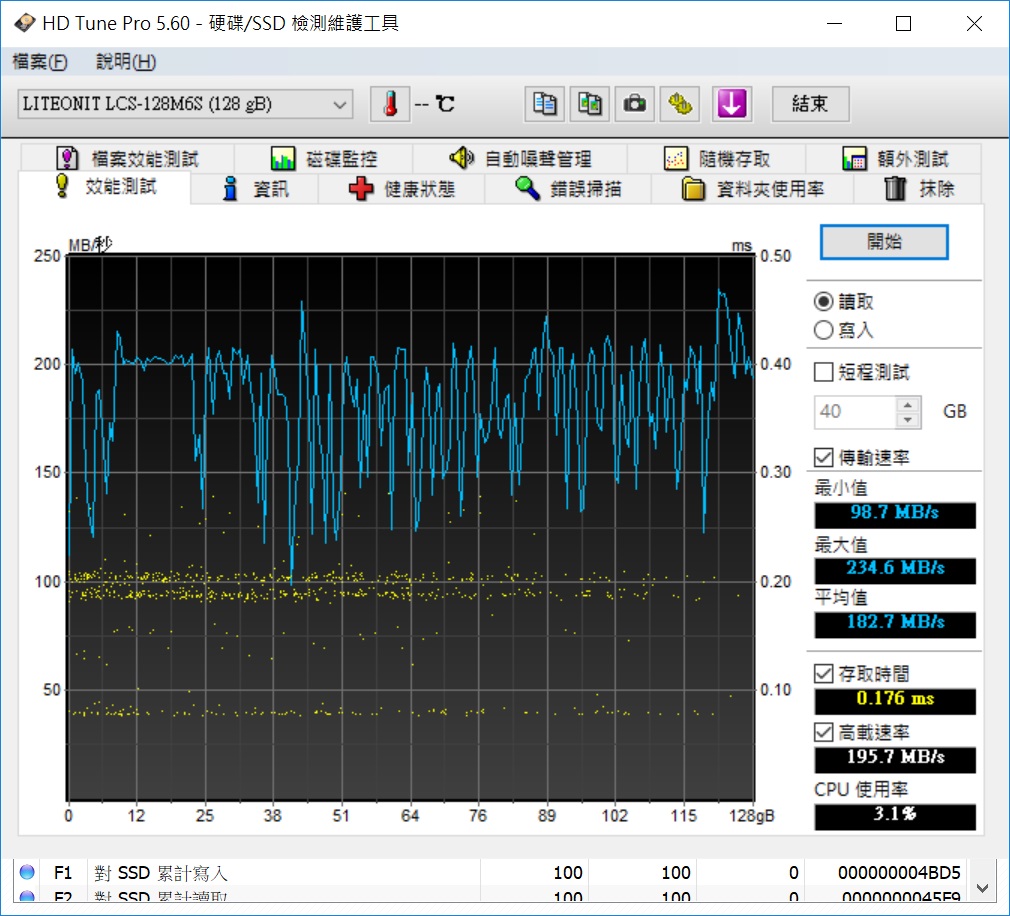Screen dimensions: 1010x916
Task: Click the trash can 抹除 icon
Action: click(x=895, y=189)
